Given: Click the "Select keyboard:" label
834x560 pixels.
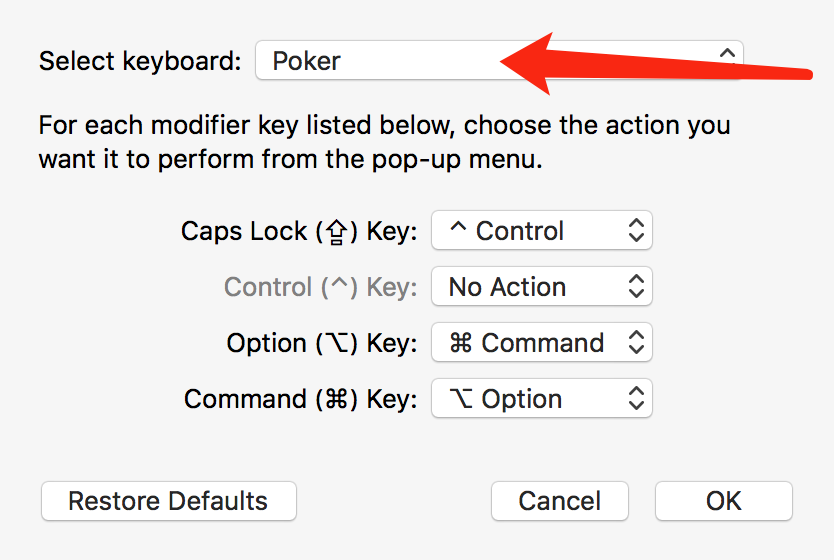Looking at the screenshot, I should pyautogui.click(x=140, y=61).
